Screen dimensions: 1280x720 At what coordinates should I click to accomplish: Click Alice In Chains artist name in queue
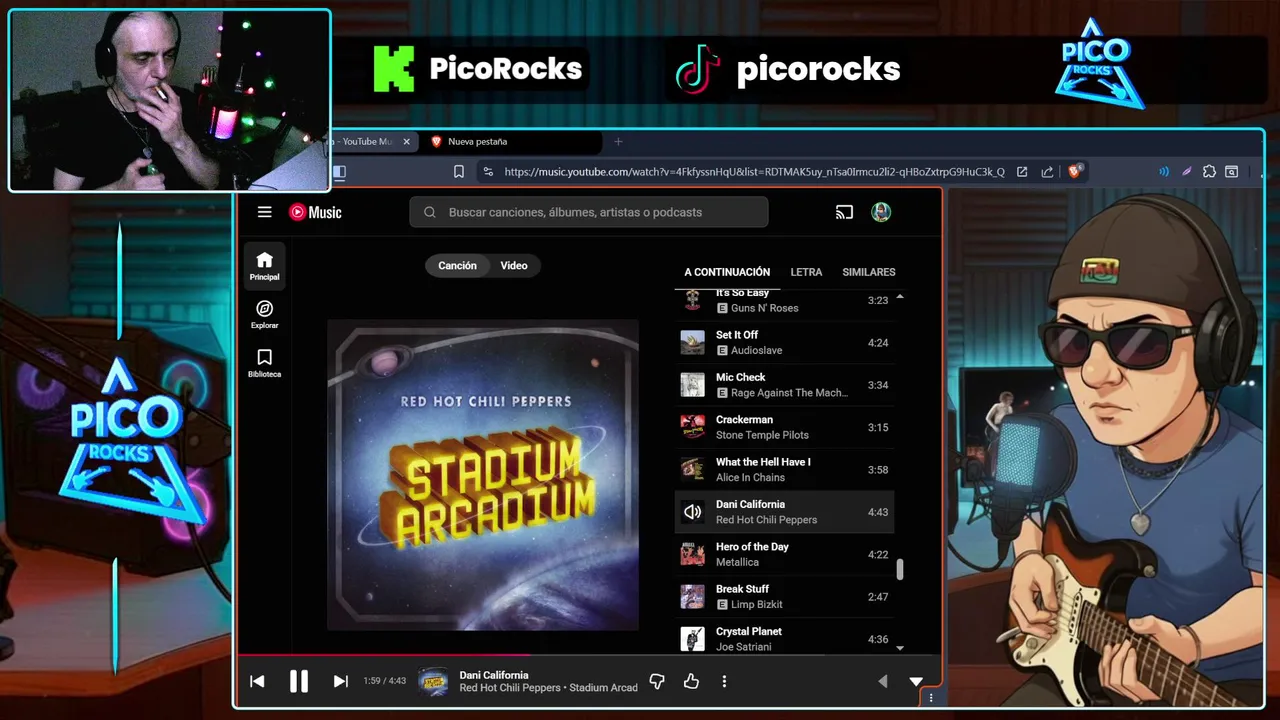pos(750,477)
